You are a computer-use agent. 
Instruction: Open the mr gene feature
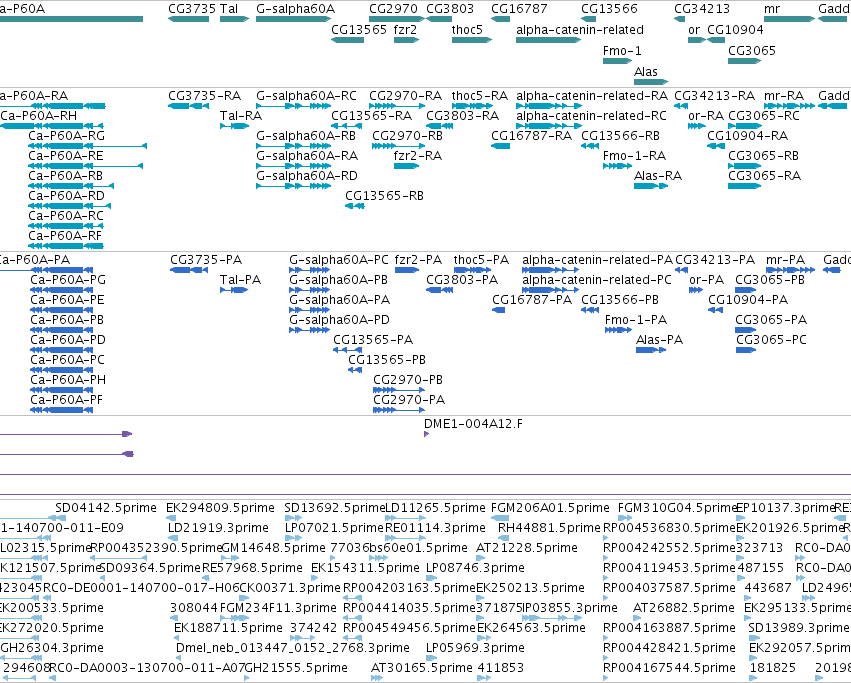[790, 19]
